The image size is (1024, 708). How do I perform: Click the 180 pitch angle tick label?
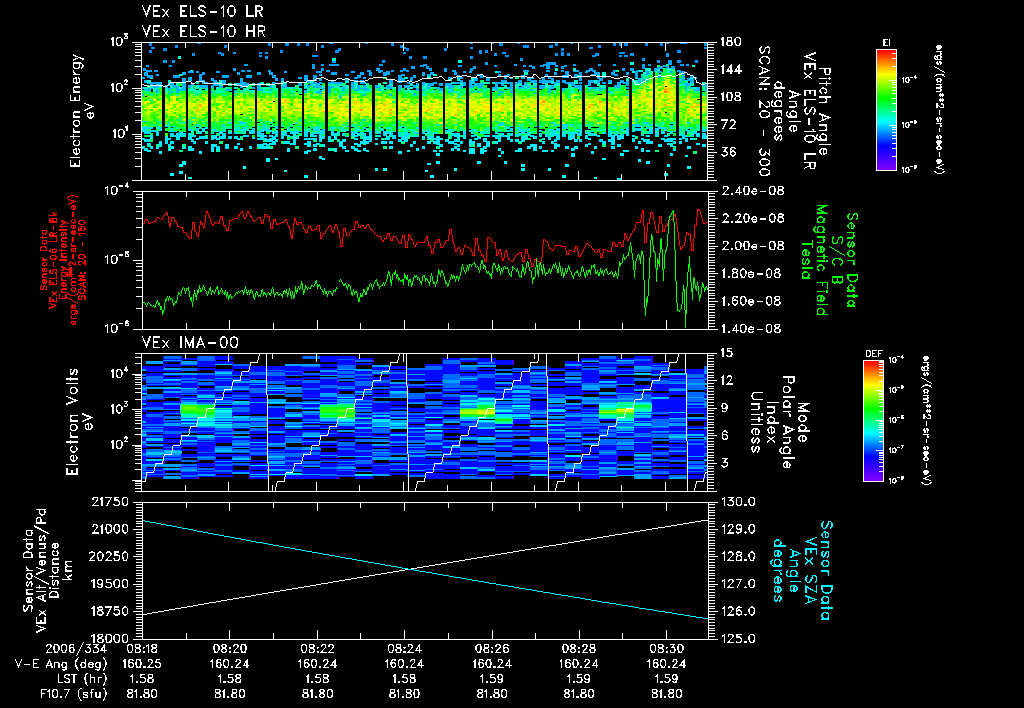click(730, 42)
